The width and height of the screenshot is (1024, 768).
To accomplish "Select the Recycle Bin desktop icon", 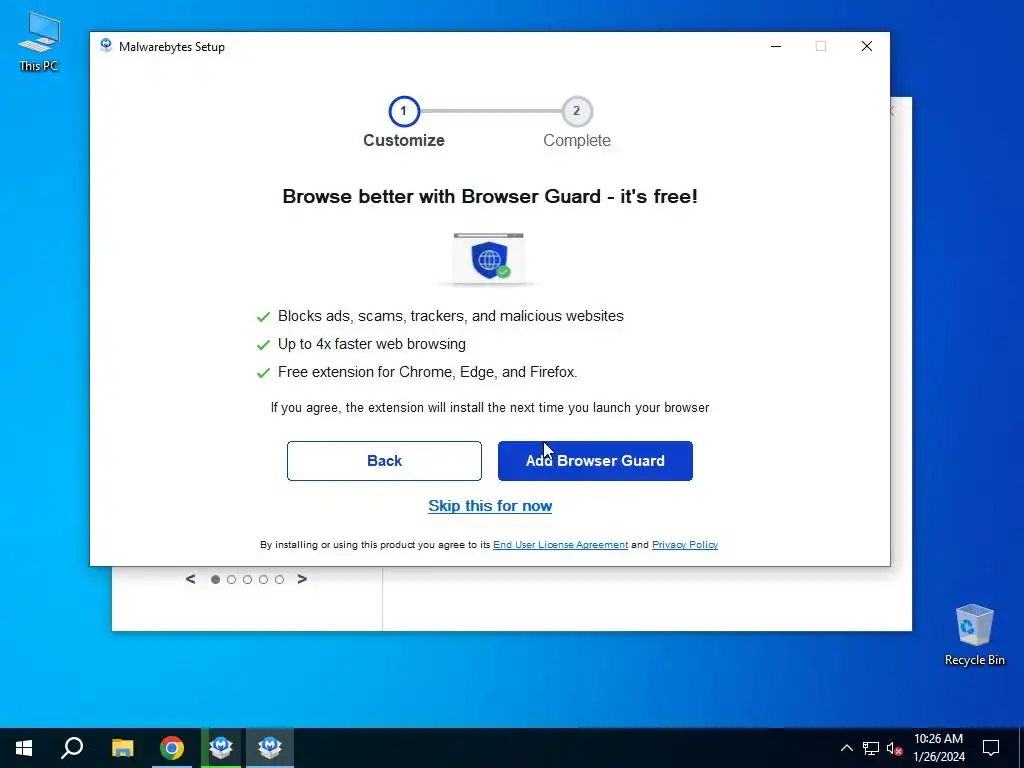I will pos(974,635).
